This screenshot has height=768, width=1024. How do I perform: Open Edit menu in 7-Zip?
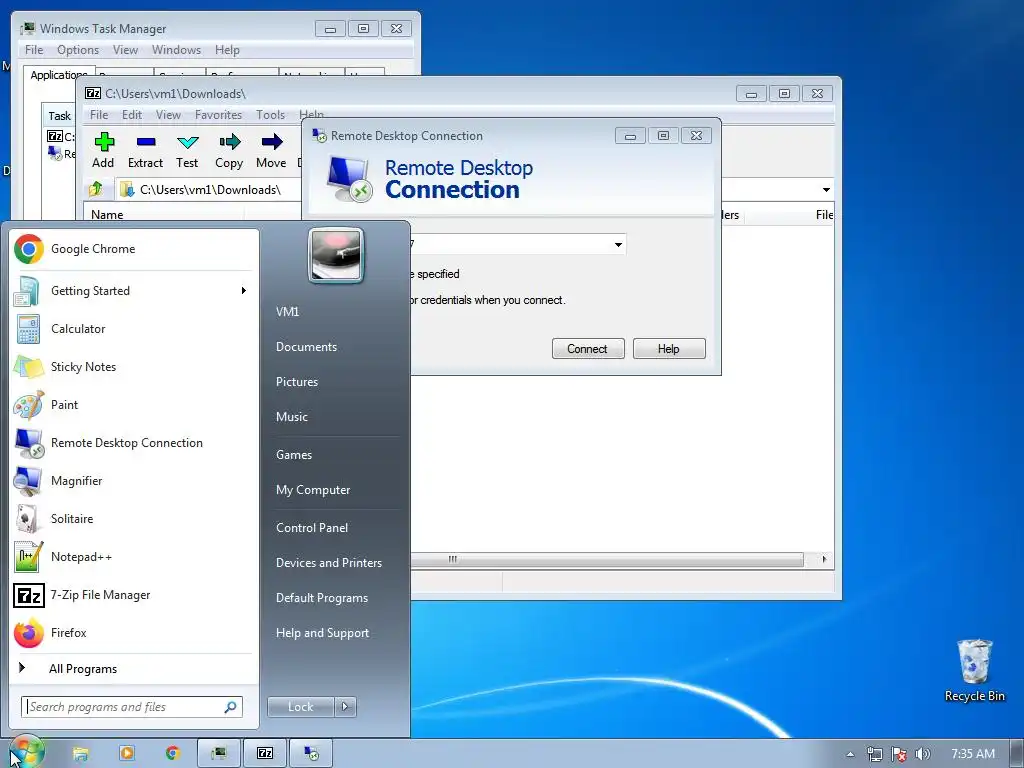[132, 115]
